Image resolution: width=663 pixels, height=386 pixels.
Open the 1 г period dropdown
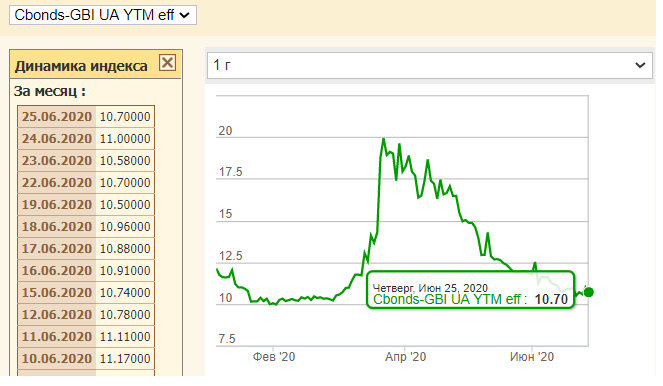pos(430,65)
